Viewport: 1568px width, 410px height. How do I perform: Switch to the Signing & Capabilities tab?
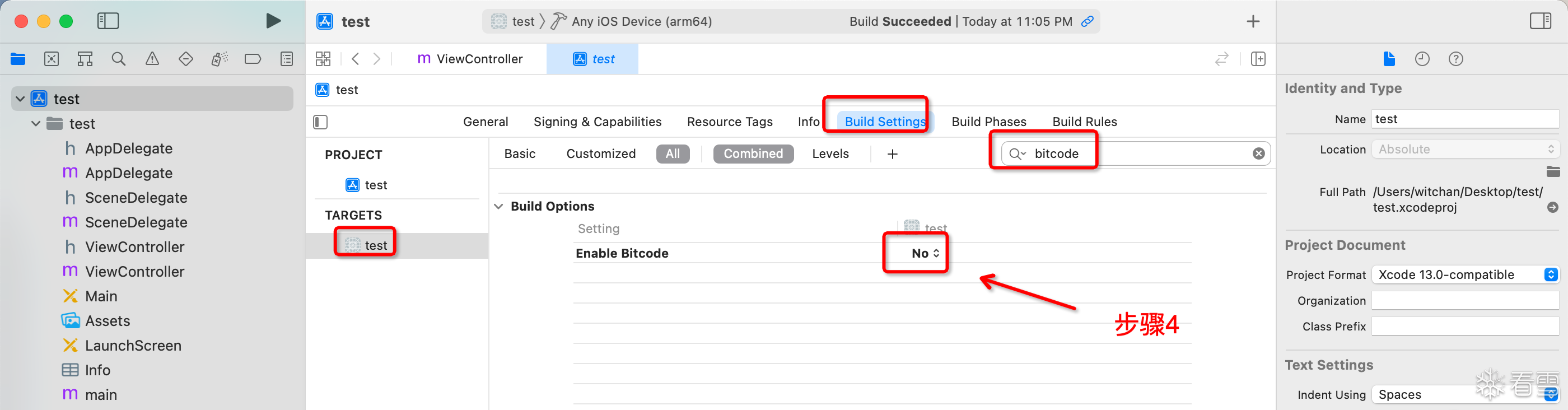pos(597,122)
